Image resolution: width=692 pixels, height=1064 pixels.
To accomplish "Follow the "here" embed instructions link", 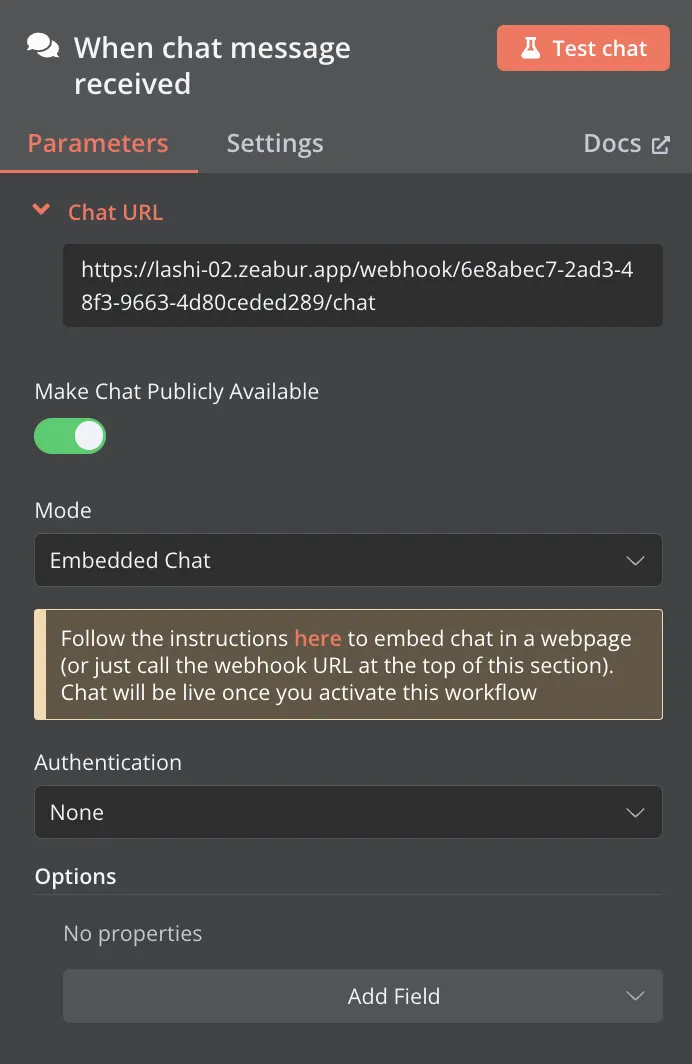I will click(318, 639).
